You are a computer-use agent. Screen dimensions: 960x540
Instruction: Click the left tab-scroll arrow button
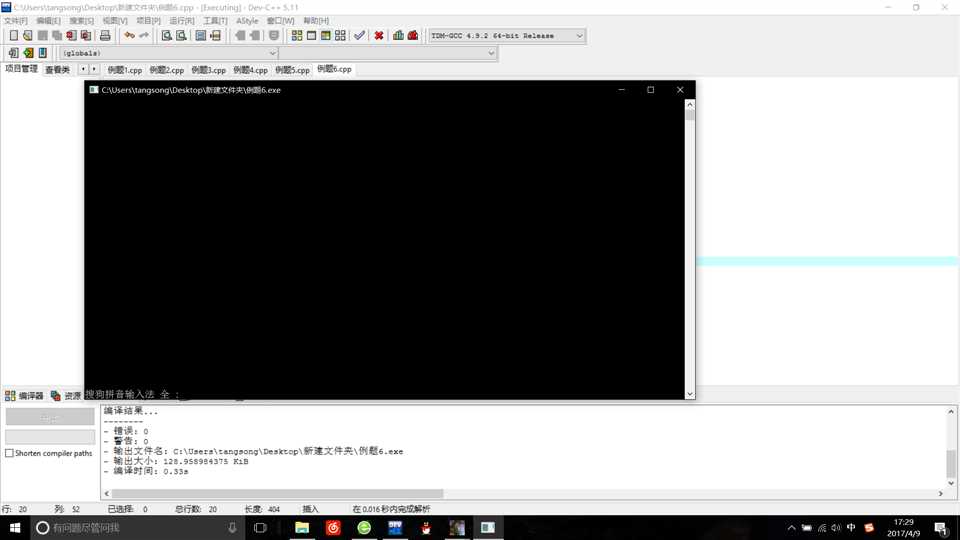pos(83,69)
